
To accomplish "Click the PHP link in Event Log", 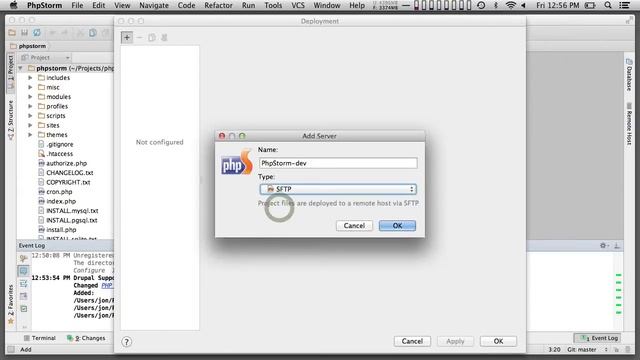I will (107, 285).
